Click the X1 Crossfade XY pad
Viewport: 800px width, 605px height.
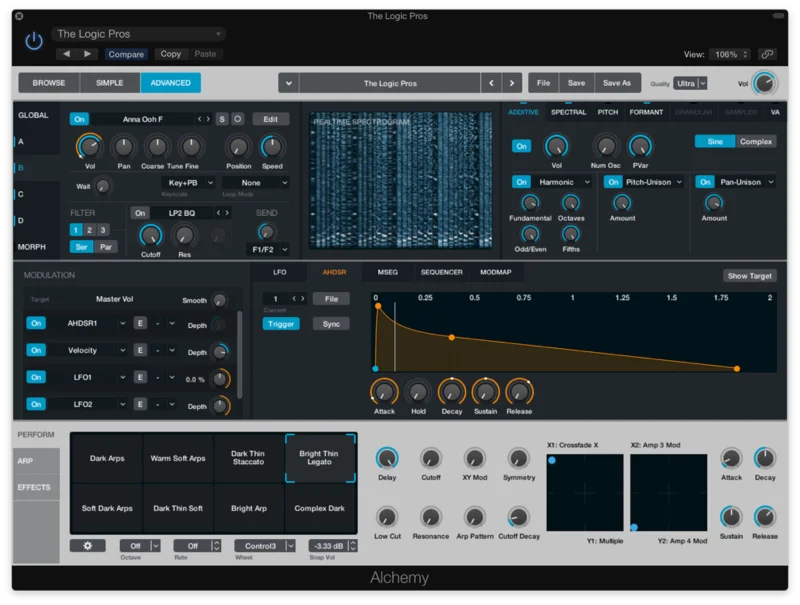pos(585,493)
